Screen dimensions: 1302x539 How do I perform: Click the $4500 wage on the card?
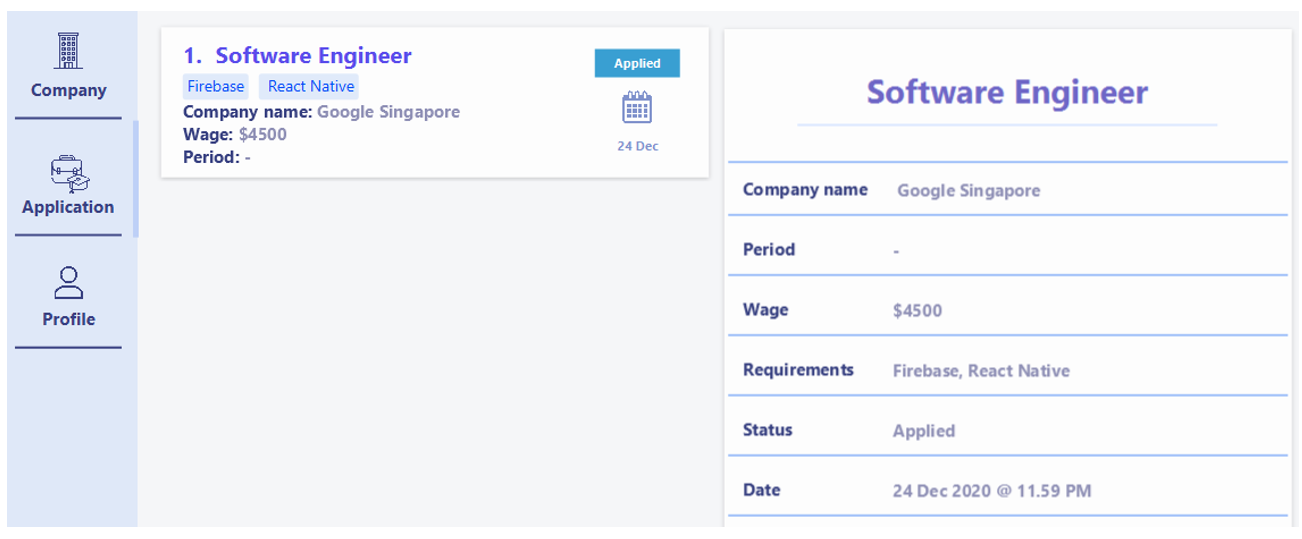coord(263,134)
